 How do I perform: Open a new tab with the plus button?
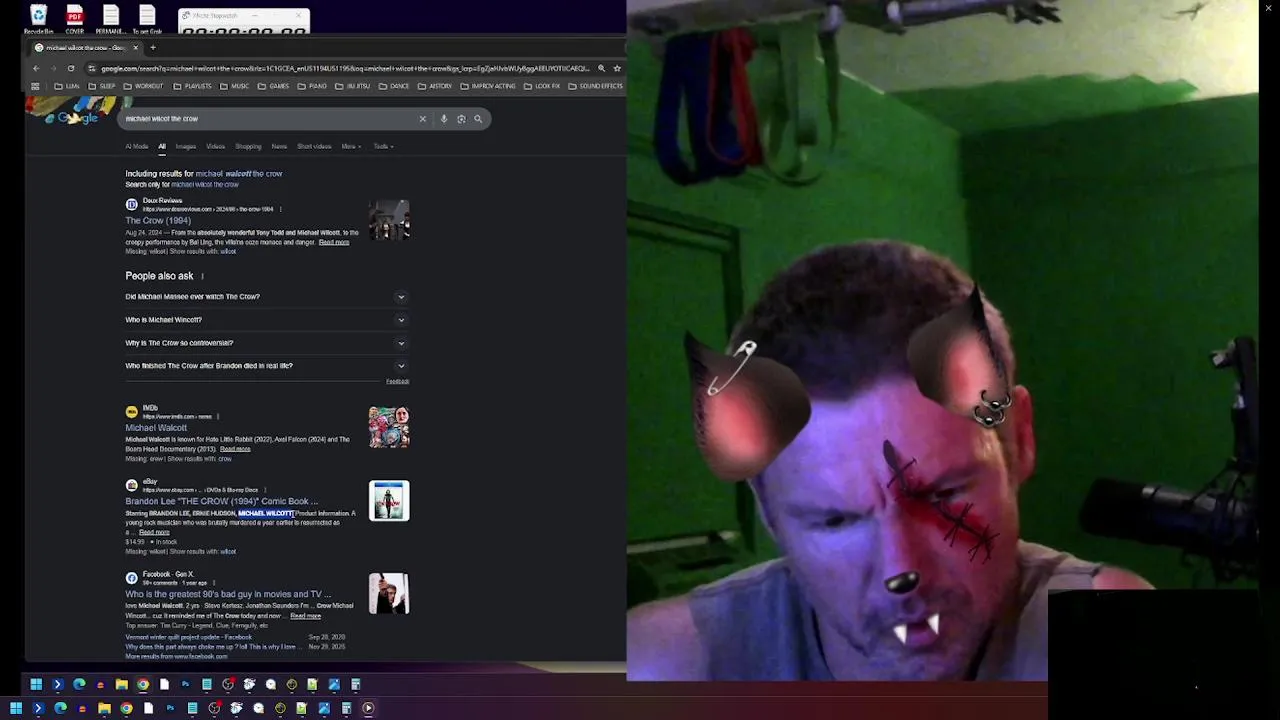point(153,47)
